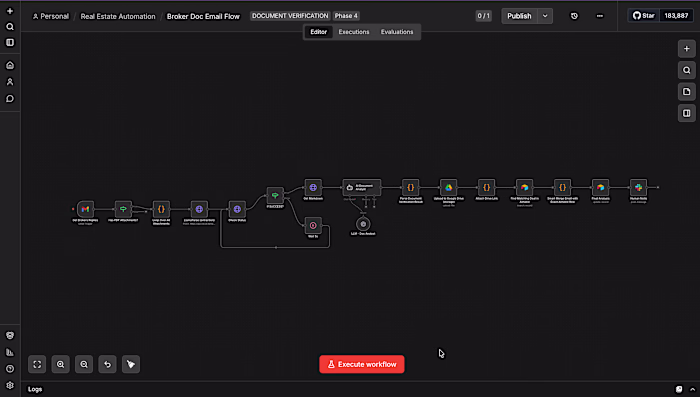700x397 pixels.
Task: Click the plus icon in the left sidebar
Action: pos(10,11)
